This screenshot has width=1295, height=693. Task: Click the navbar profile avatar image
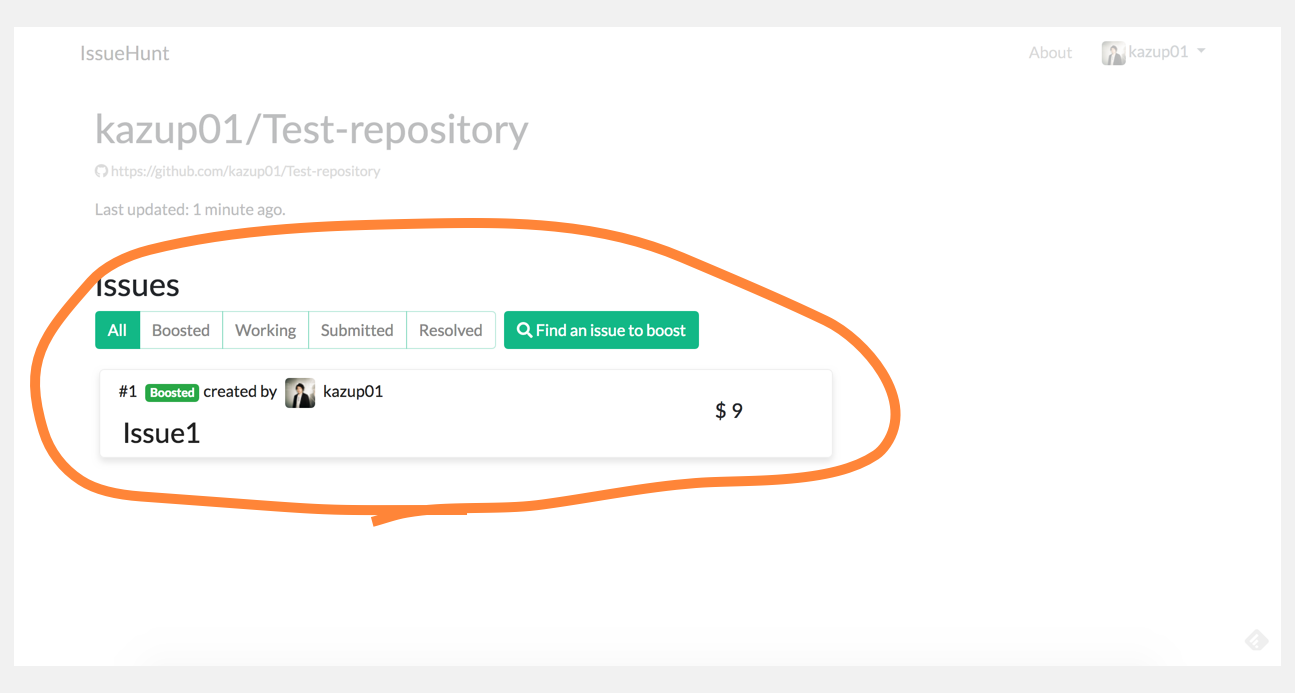coord(1113,53)
